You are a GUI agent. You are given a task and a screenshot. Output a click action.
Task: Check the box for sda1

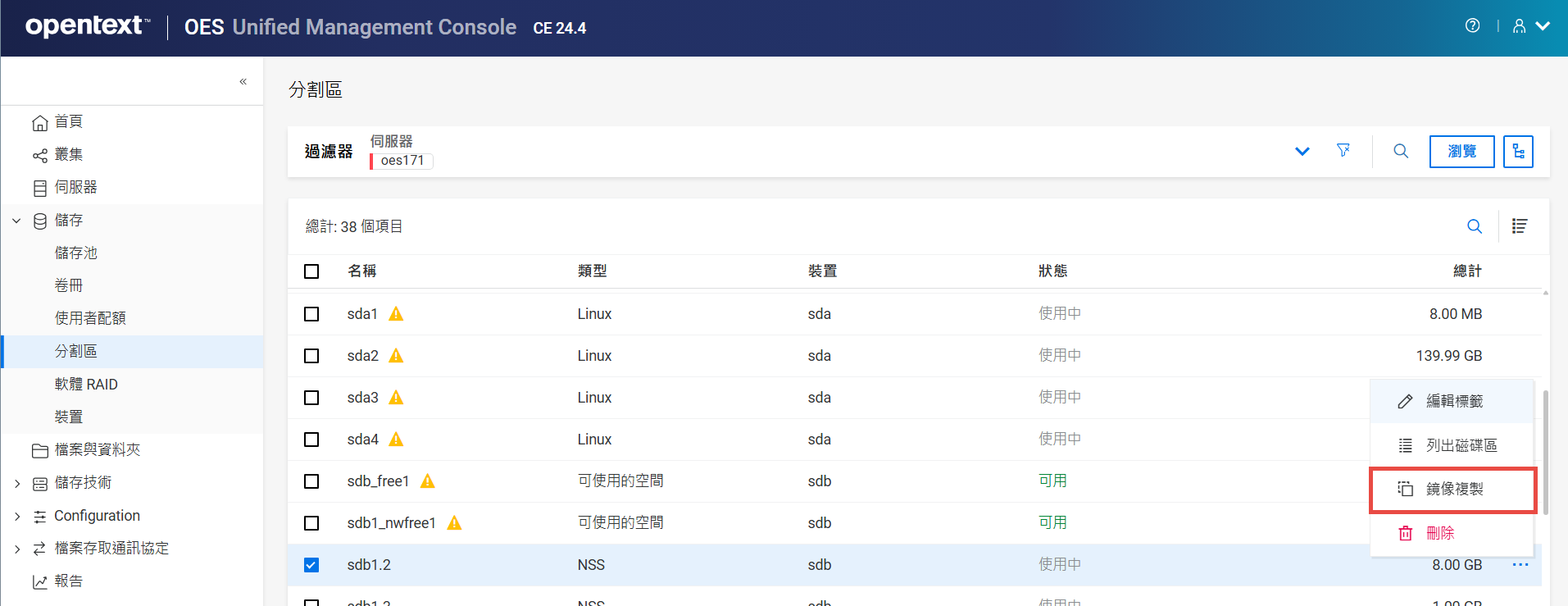coord(311,314)
